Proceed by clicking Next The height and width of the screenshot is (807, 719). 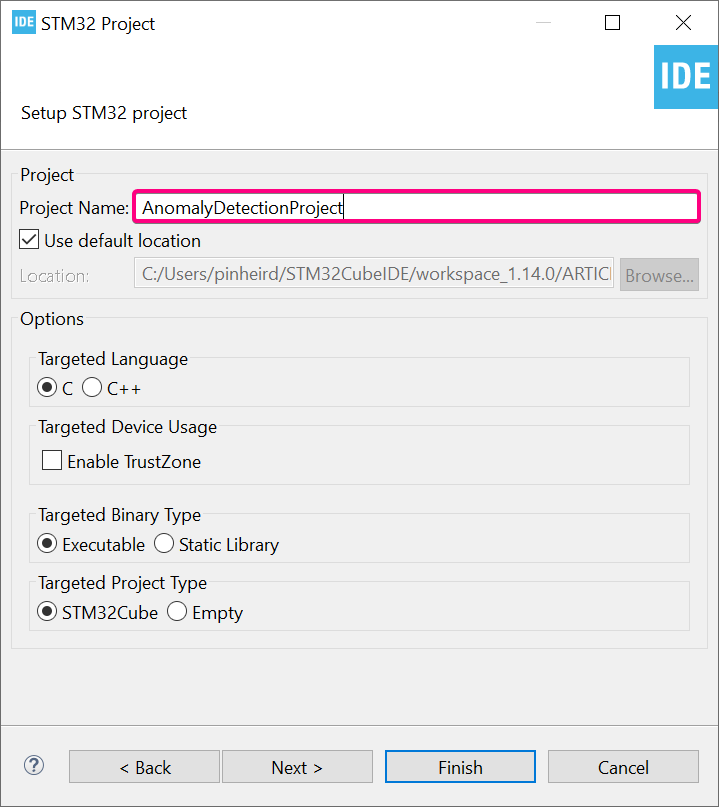coord(297,767)
